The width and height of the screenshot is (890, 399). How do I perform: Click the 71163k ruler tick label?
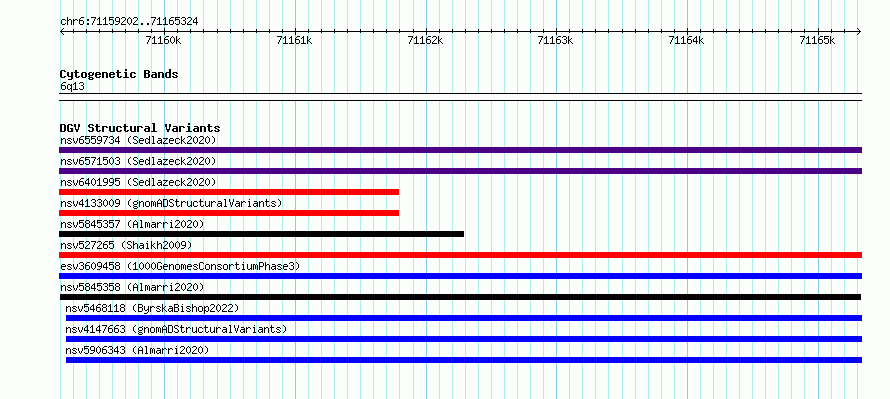556,40
